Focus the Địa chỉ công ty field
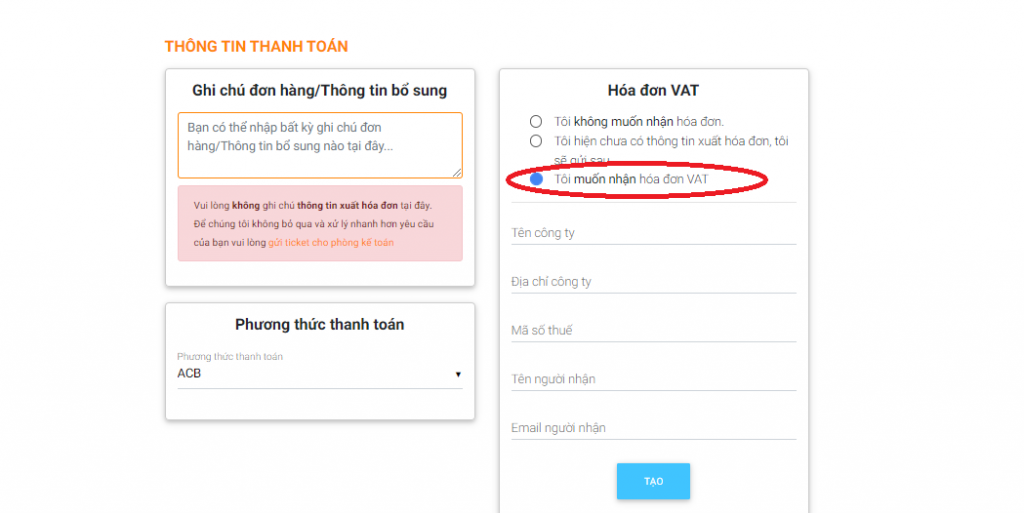 tap(653, 282)
